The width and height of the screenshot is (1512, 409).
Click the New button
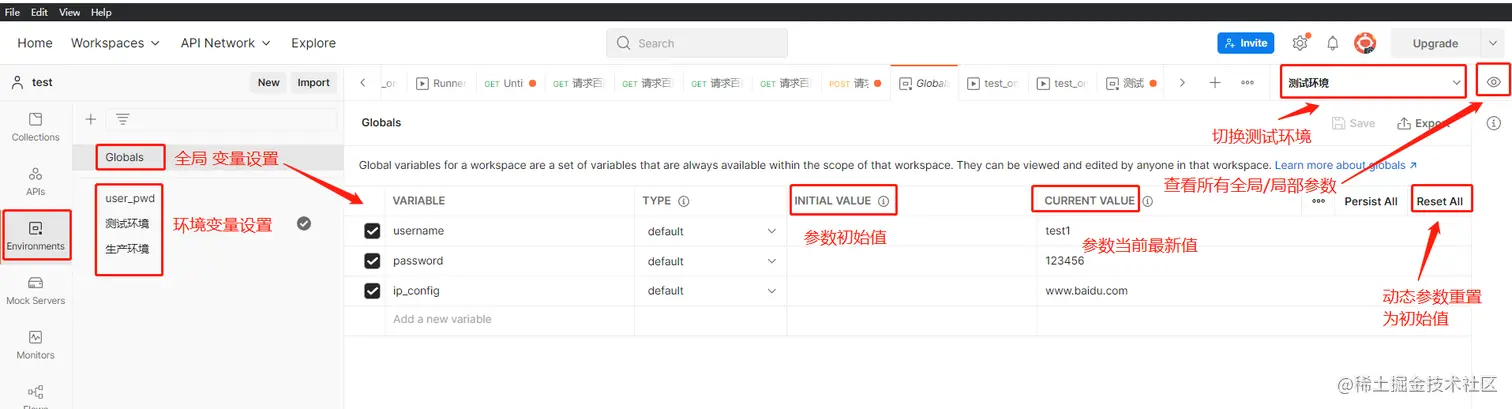[268, 82]
